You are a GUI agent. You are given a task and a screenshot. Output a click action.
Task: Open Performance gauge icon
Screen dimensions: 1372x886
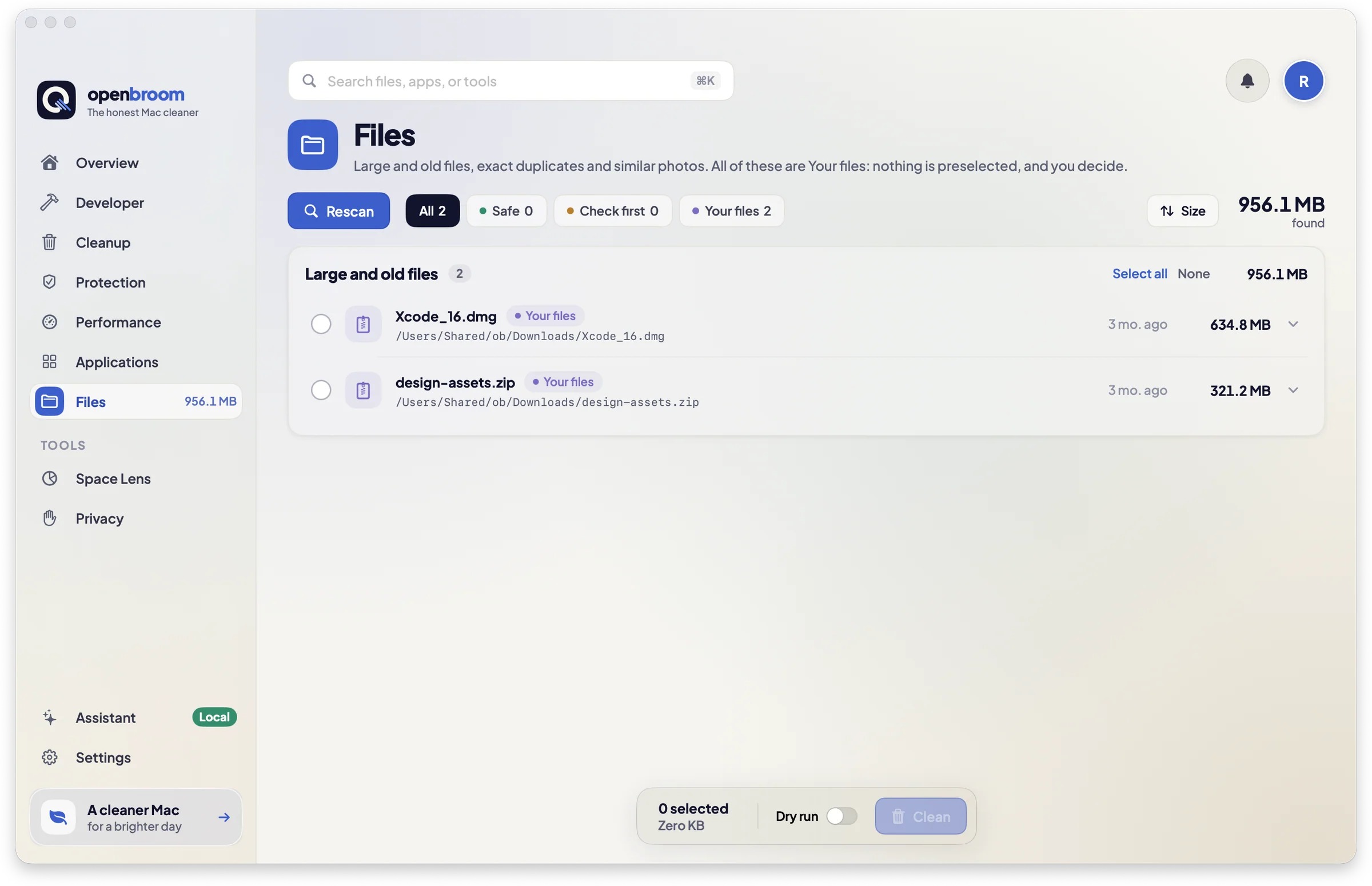click(50, 322)
